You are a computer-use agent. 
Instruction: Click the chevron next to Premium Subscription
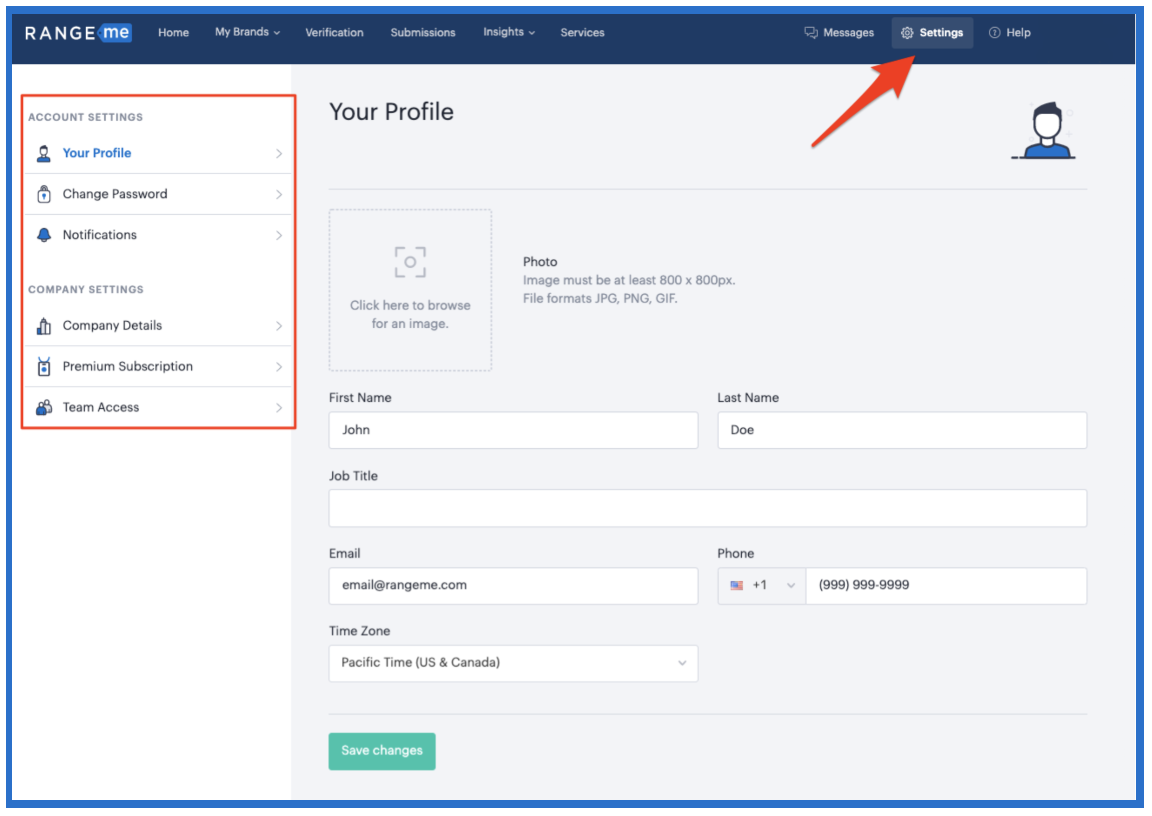[x=279, y=367]
